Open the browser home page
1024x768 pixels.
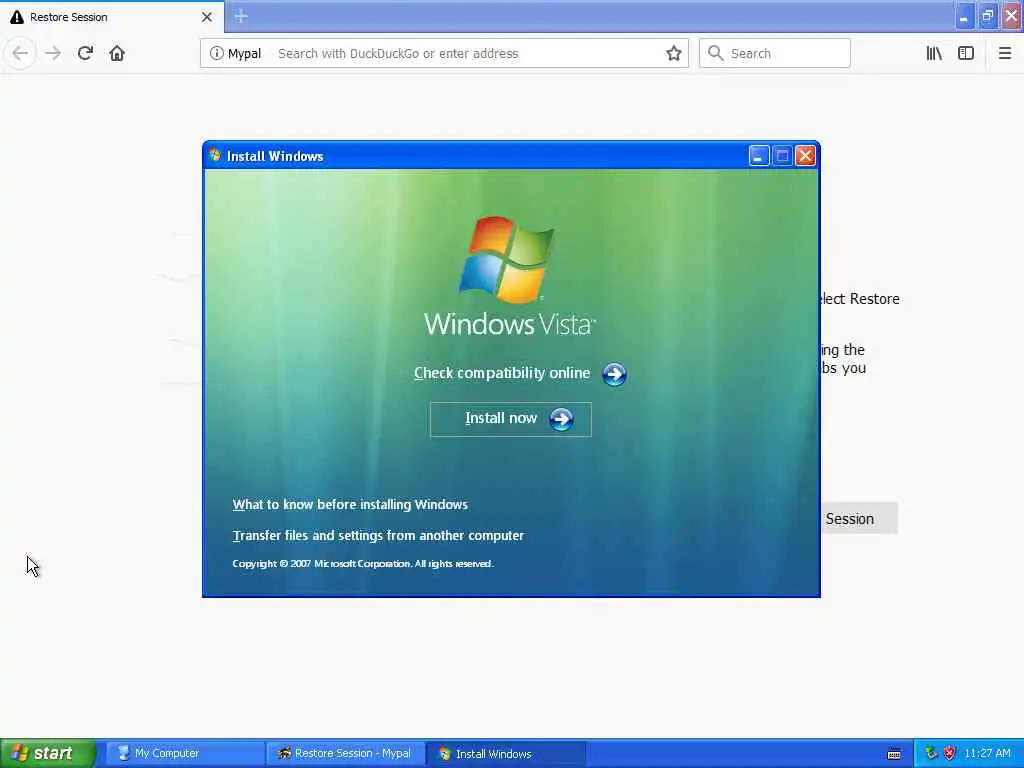(117, 53)
